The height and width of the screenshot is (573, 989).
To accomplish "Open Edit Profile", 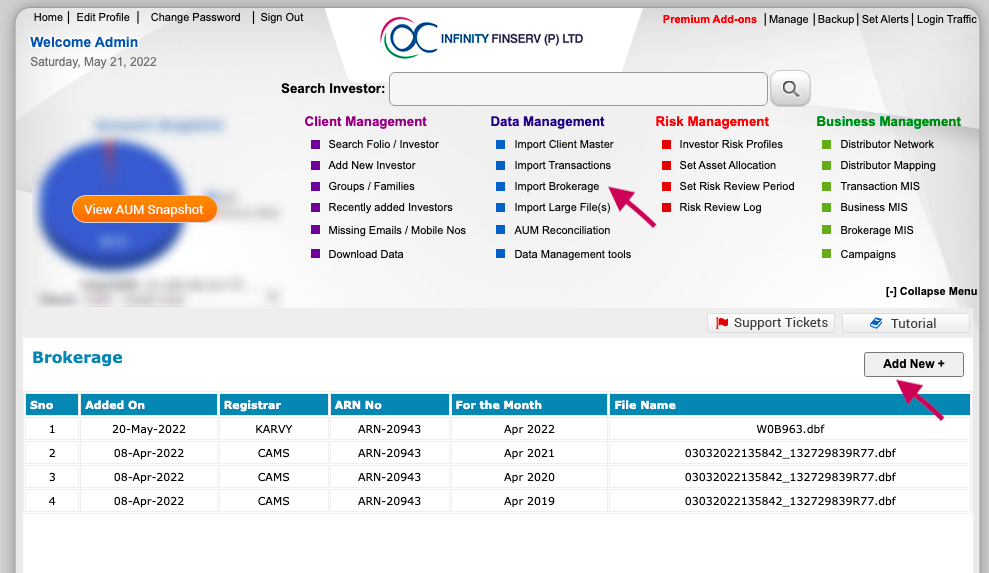I will point(103,17).
